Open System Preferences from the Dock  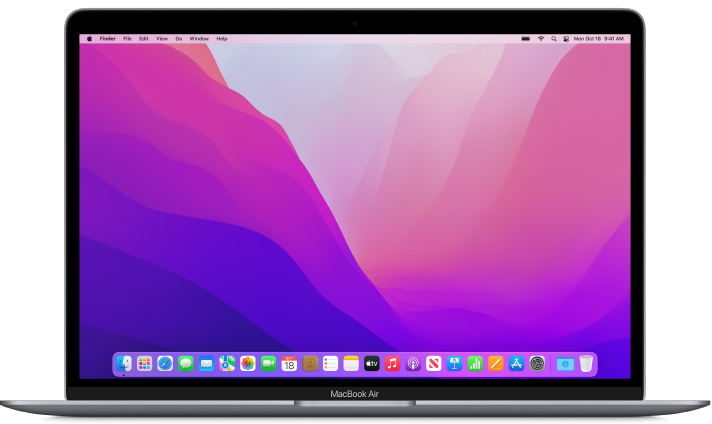click(x=537, y=364)
